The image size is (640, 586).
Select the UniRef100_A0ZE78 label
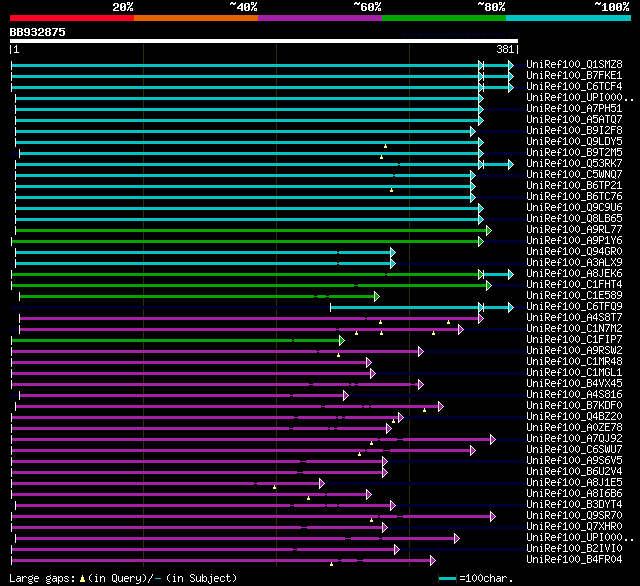(574, 428)
